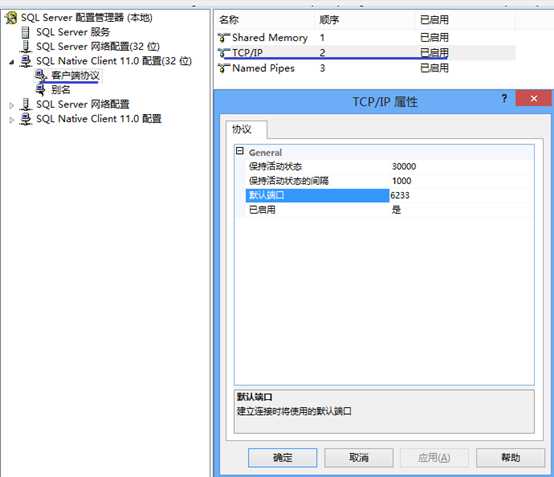Viewport: 554px width, 477px height.
Task: Click the SQL Native Client 11.0 配置(32 位) icon
Action: (25, 61)
